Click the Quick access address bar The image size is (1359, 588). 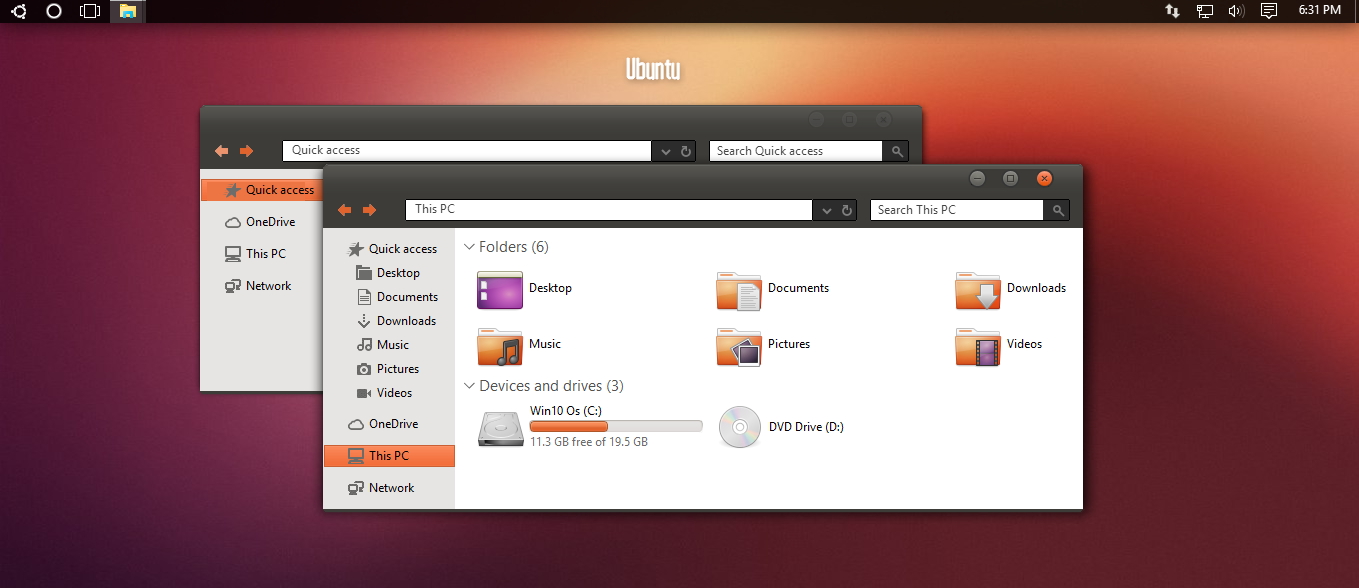467,151
